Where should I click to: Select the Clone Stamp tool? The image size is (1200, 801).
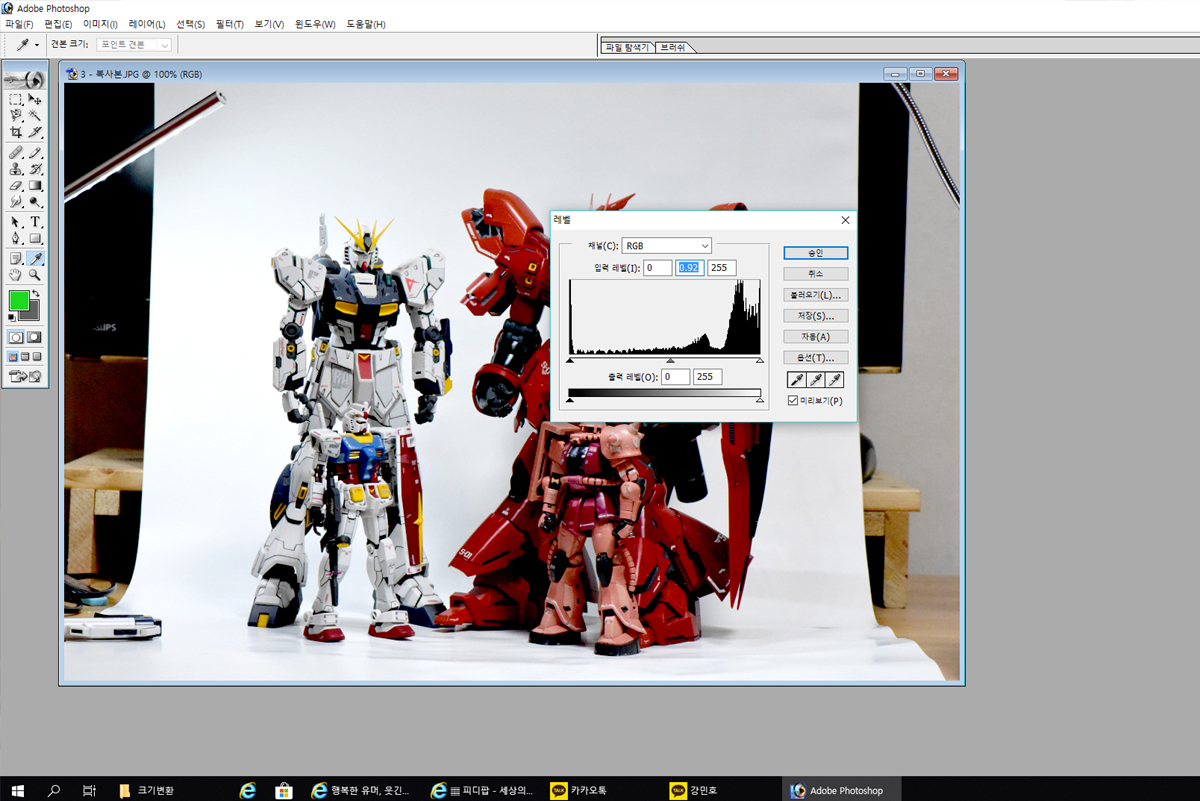pyautogui.click(x=16, y=169)
